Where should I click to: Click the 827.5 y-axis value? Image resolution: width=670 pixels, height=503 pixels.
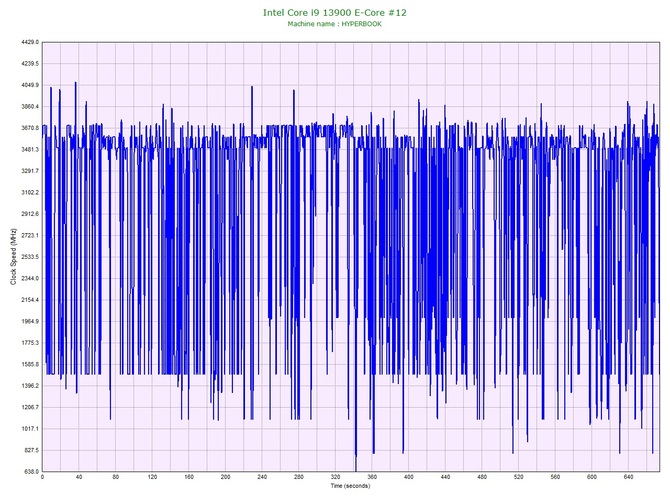click(31, 450)
